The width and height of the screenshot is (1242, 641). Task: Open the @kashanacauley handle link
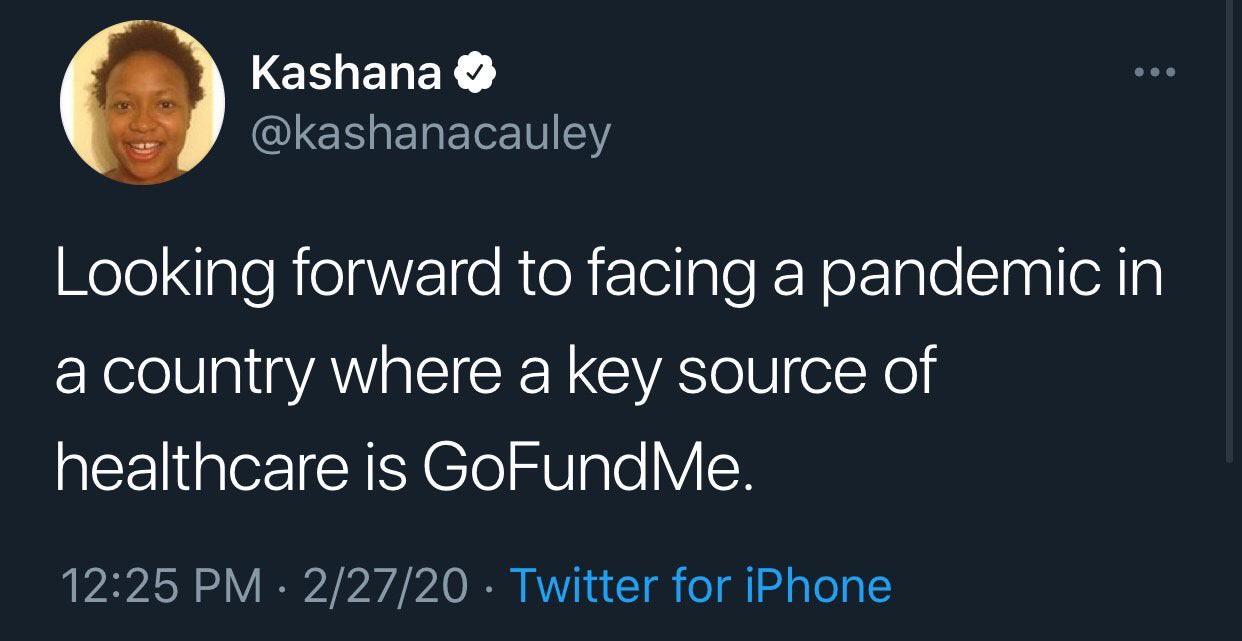pyautogui.click(x=431, y=133)
